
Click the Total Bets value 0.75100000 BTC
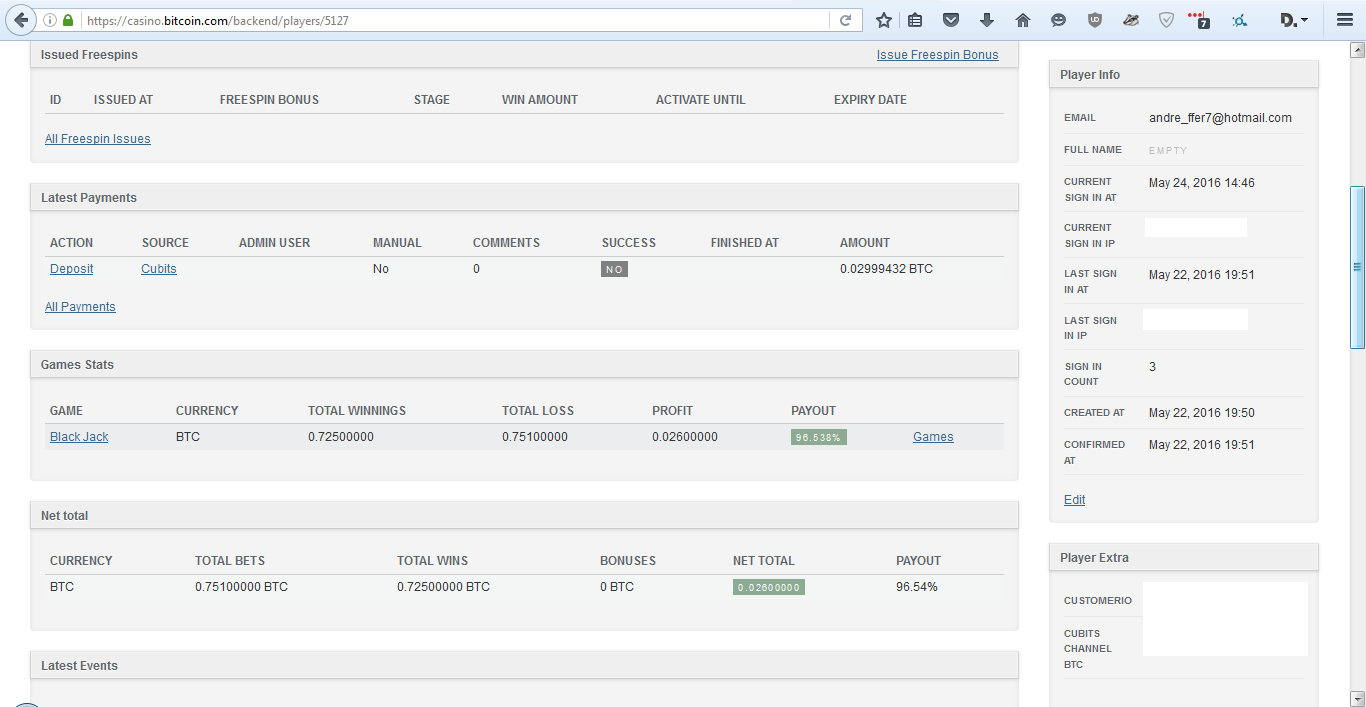pos(241,587)
